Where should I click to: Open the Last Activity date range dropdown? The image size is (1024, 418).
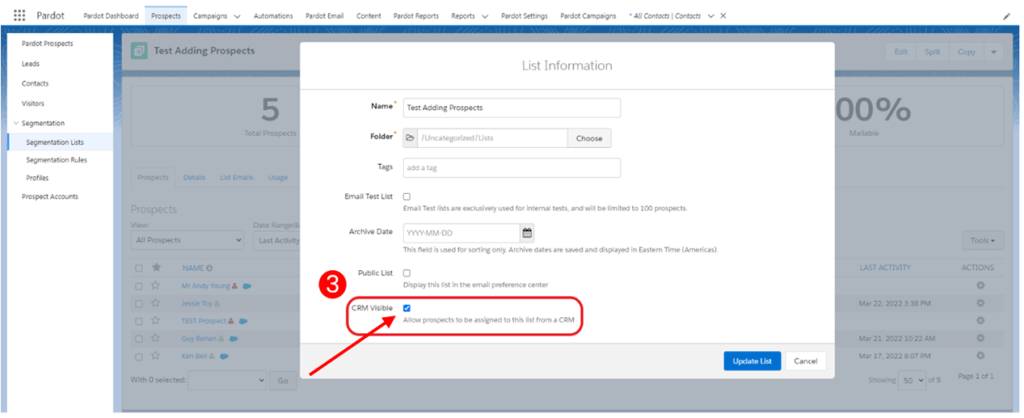(x=276, y=240)
